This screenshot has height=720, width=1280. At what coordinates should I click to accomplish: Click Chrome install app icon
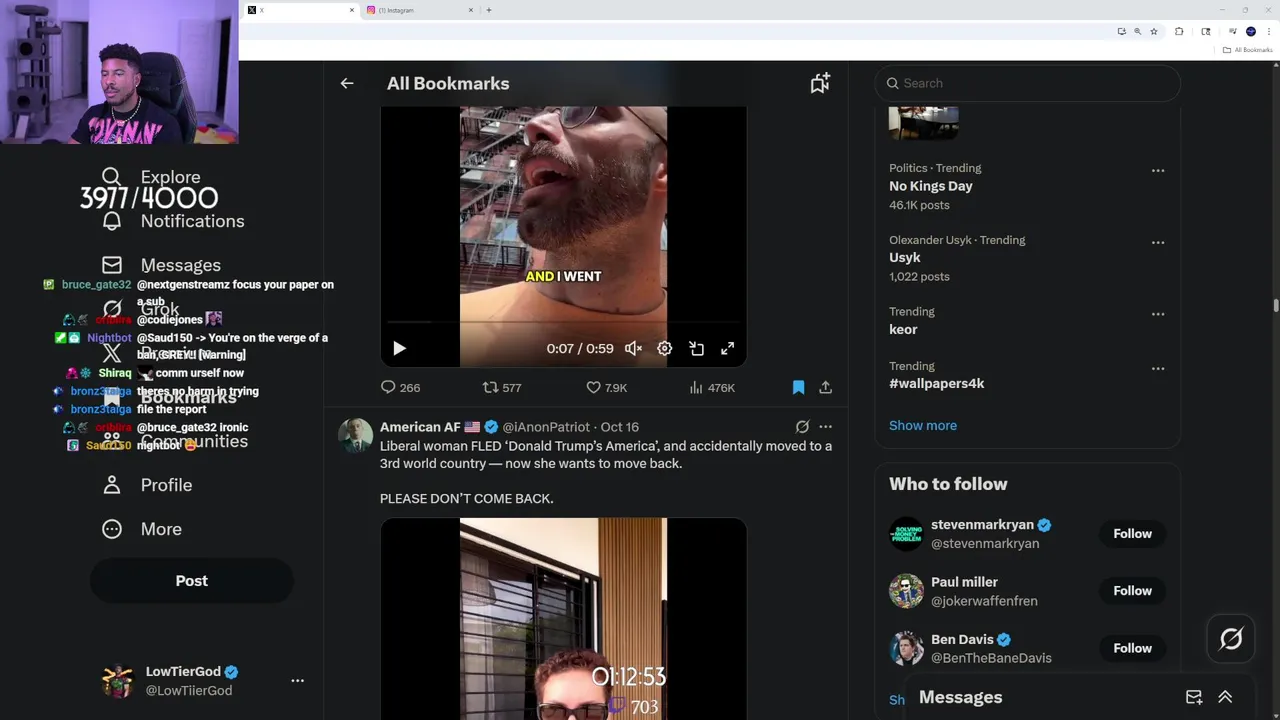pos(1121,31)
